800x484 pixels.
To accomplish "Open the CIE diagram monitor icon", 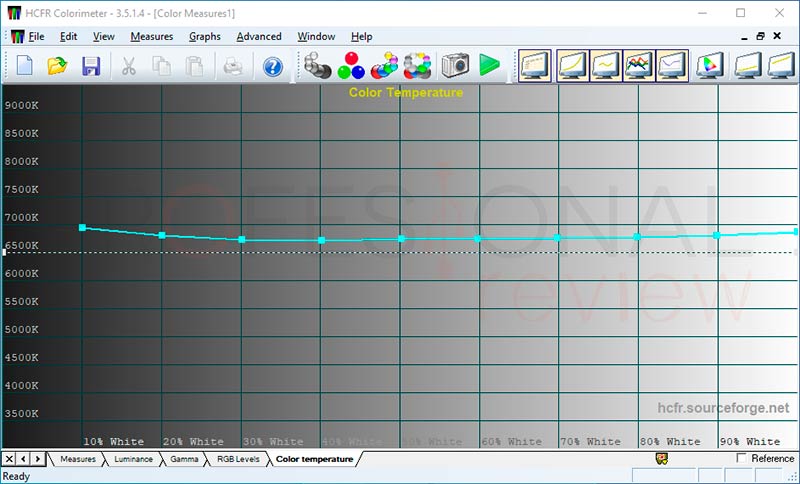I will pos(710,65).
